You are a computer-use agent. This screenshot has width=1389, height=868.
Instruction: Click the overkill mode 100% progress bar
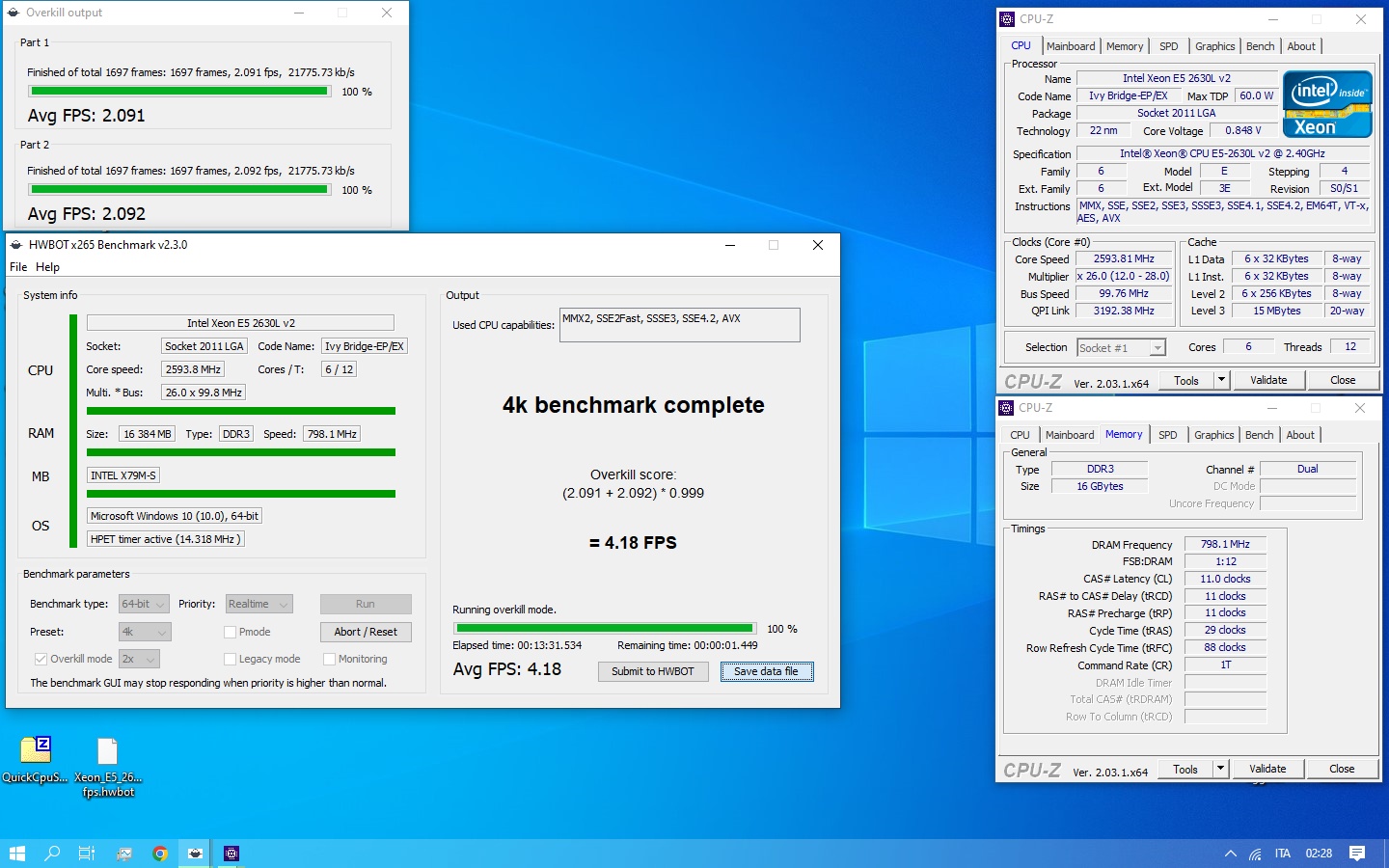click(605, 629)
